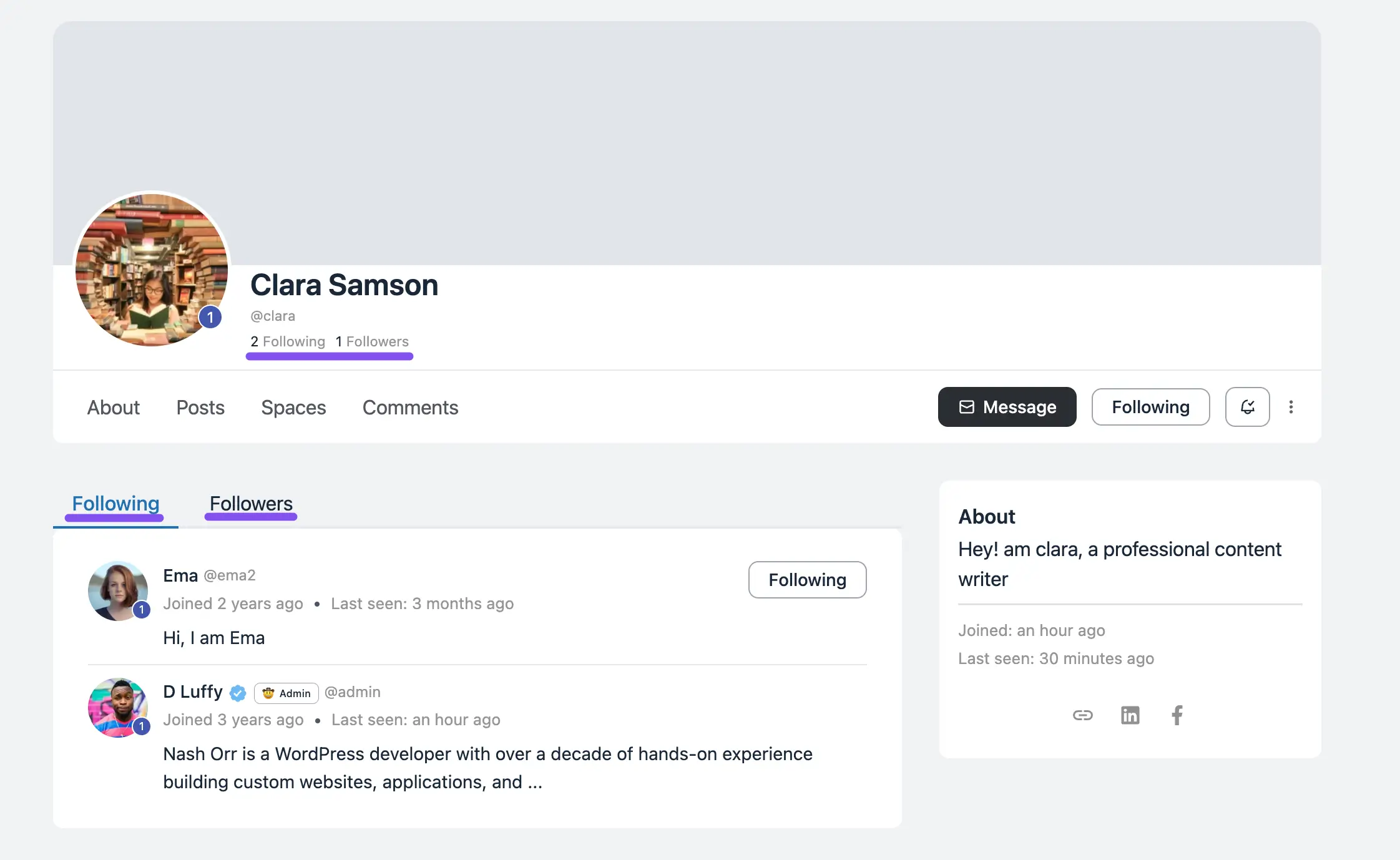The image size is (1400, 860).
Task: Go to the Spaces profile tab
Action: coord(293,408)
